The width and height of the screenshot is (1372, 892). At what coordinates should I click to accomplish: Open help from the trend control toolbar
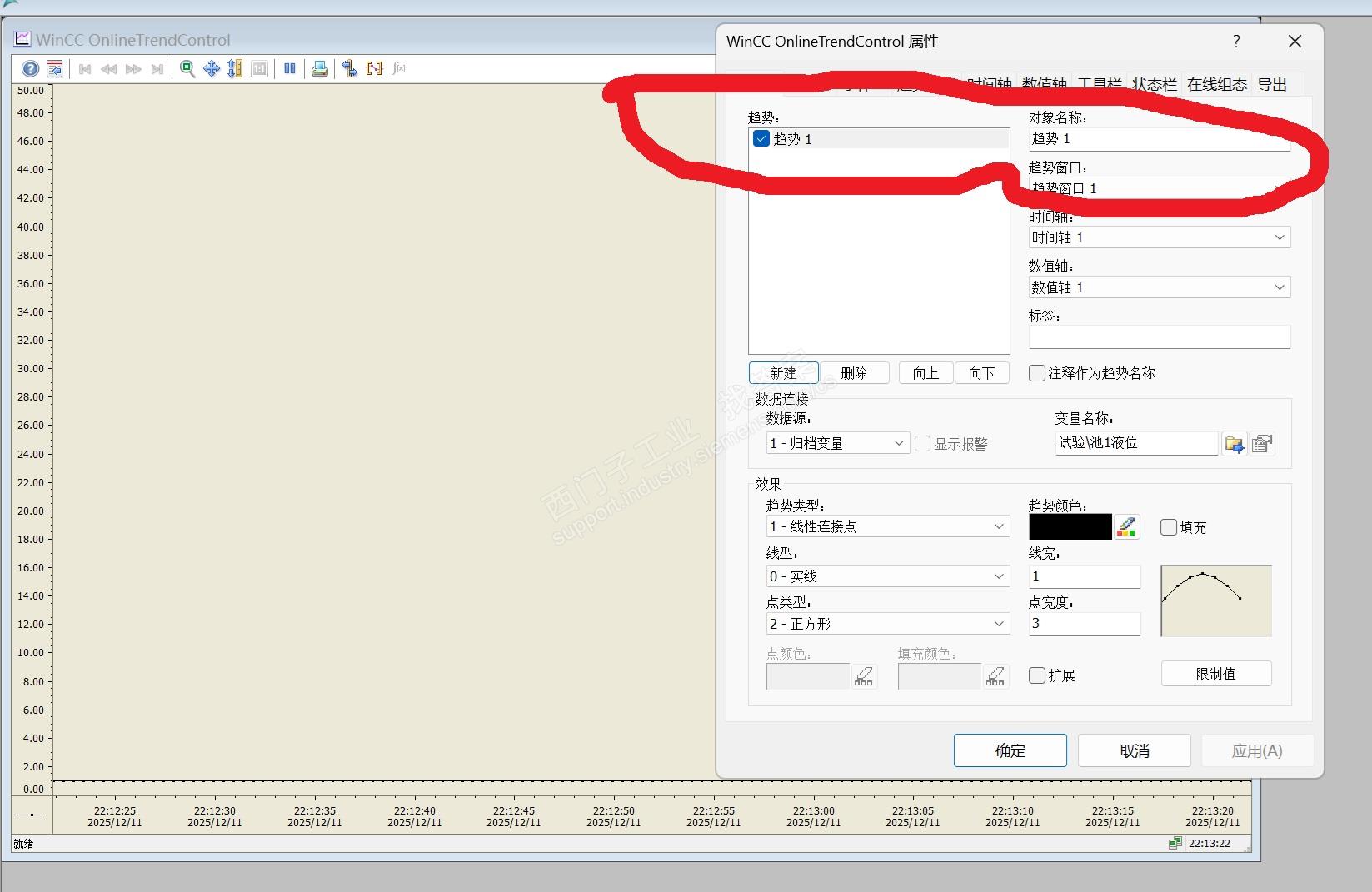(30, 69)
